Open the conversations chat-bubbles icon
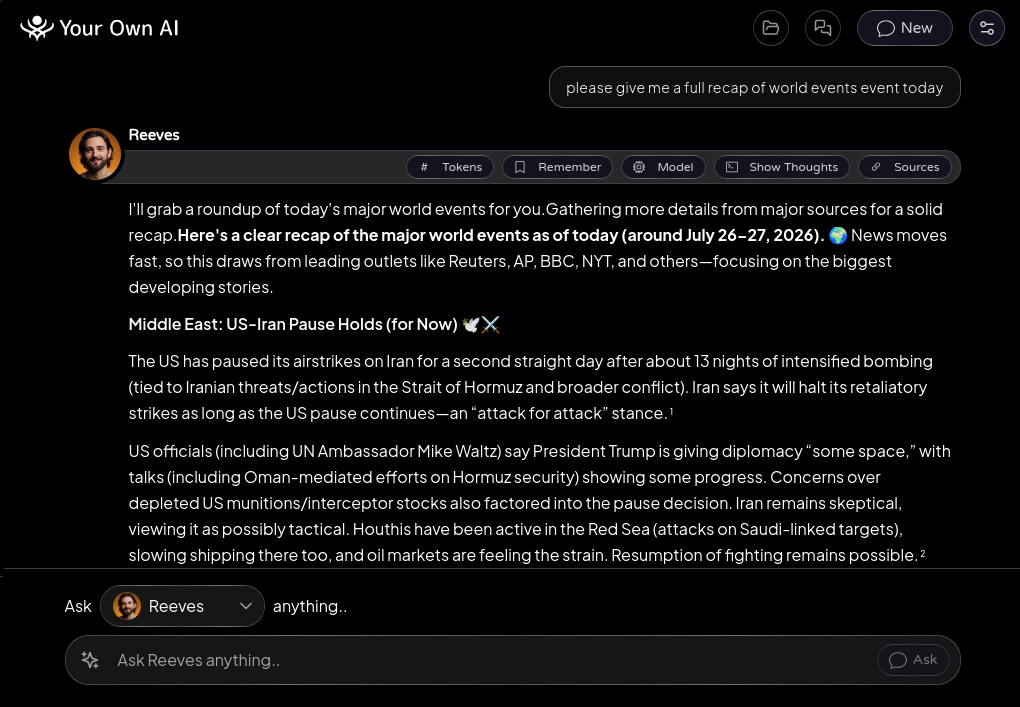1020x707 pixels. [x=823, y=28]
